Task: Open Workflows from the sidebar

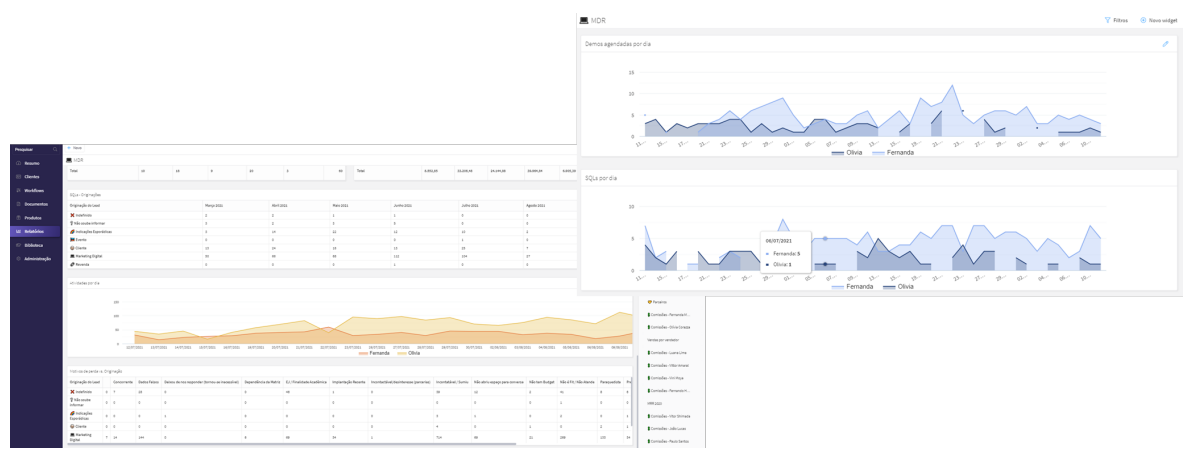Action: (34, 190)
